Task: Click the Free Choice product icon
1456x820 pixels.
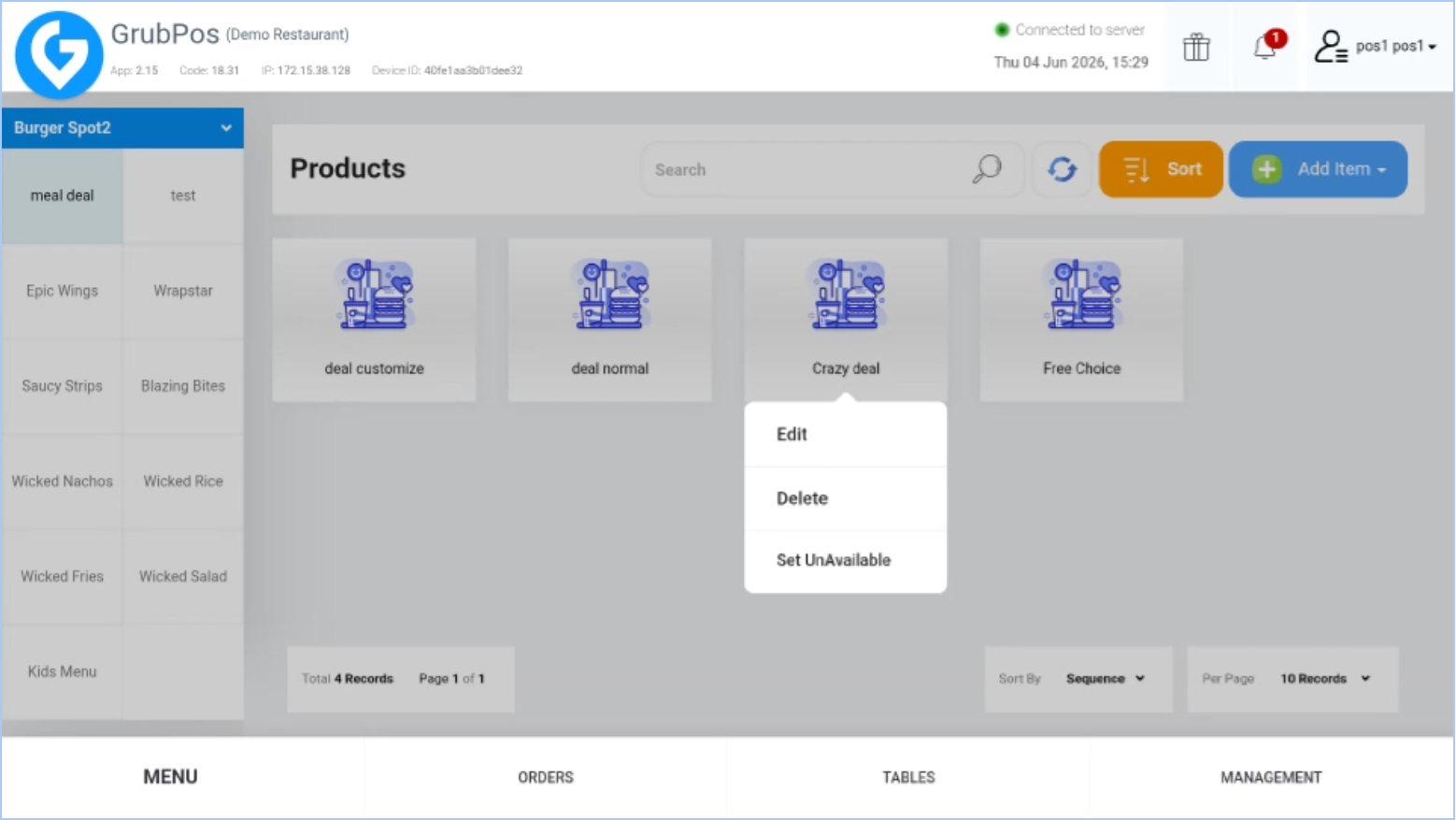Action: pyautogui.click(x=1081, y=295)
